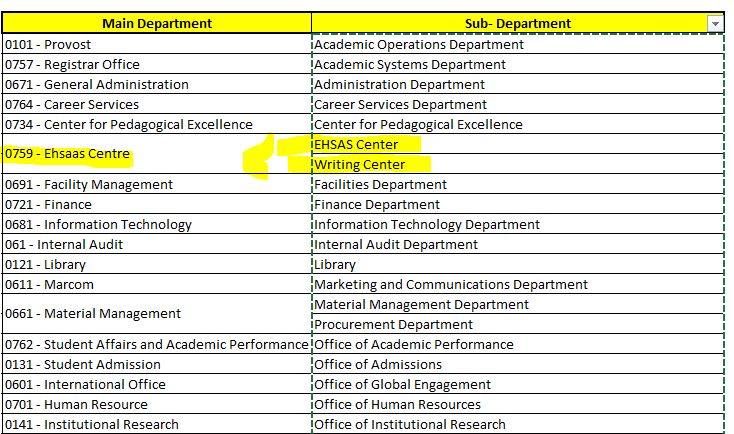Image resolution: width=734 pixels, height=434 pixels.
Task: Select the 0757 - Registrar Office cell
Action: coord(157,64)
